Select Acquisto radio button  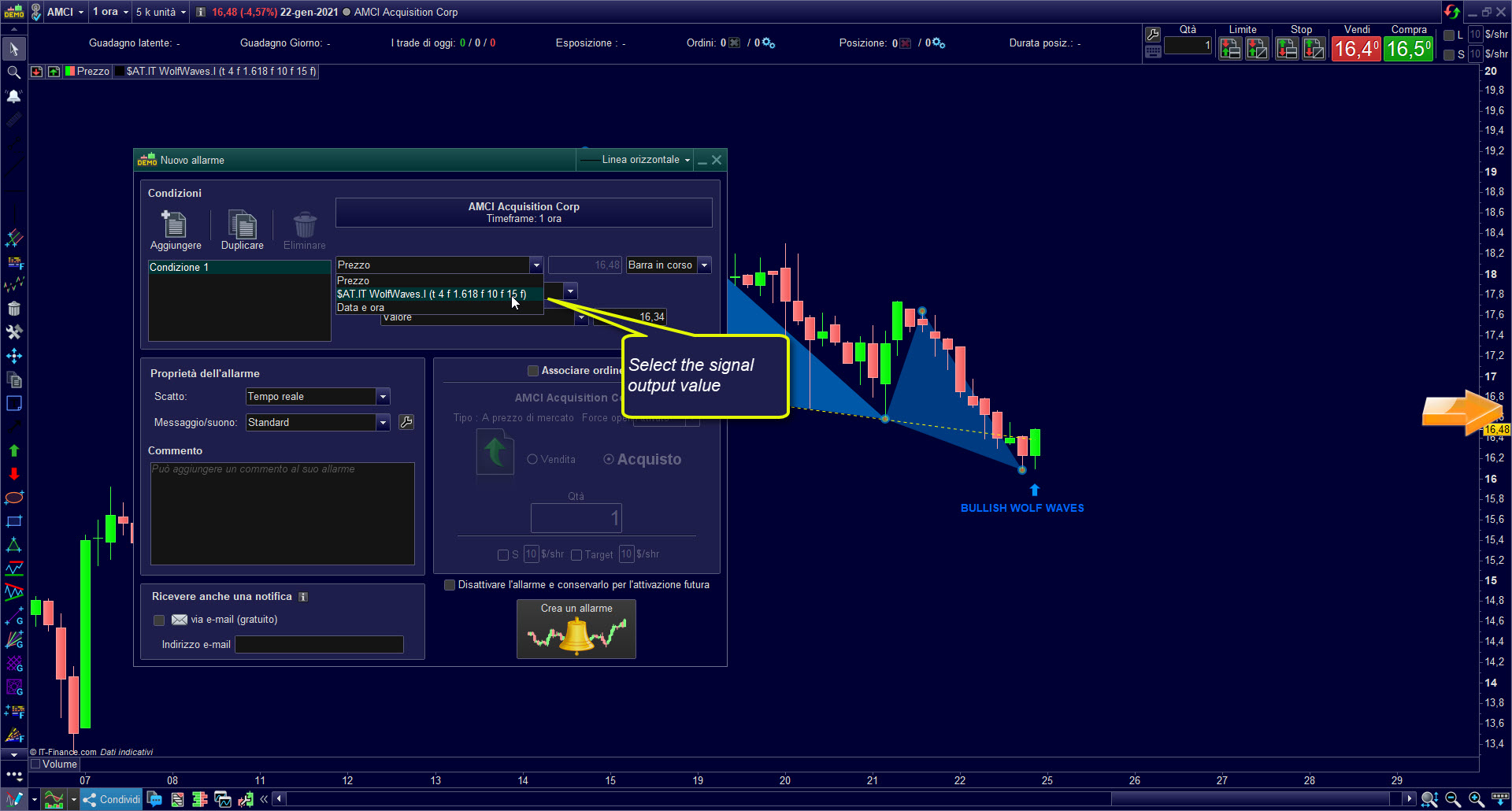pos(609,459)
